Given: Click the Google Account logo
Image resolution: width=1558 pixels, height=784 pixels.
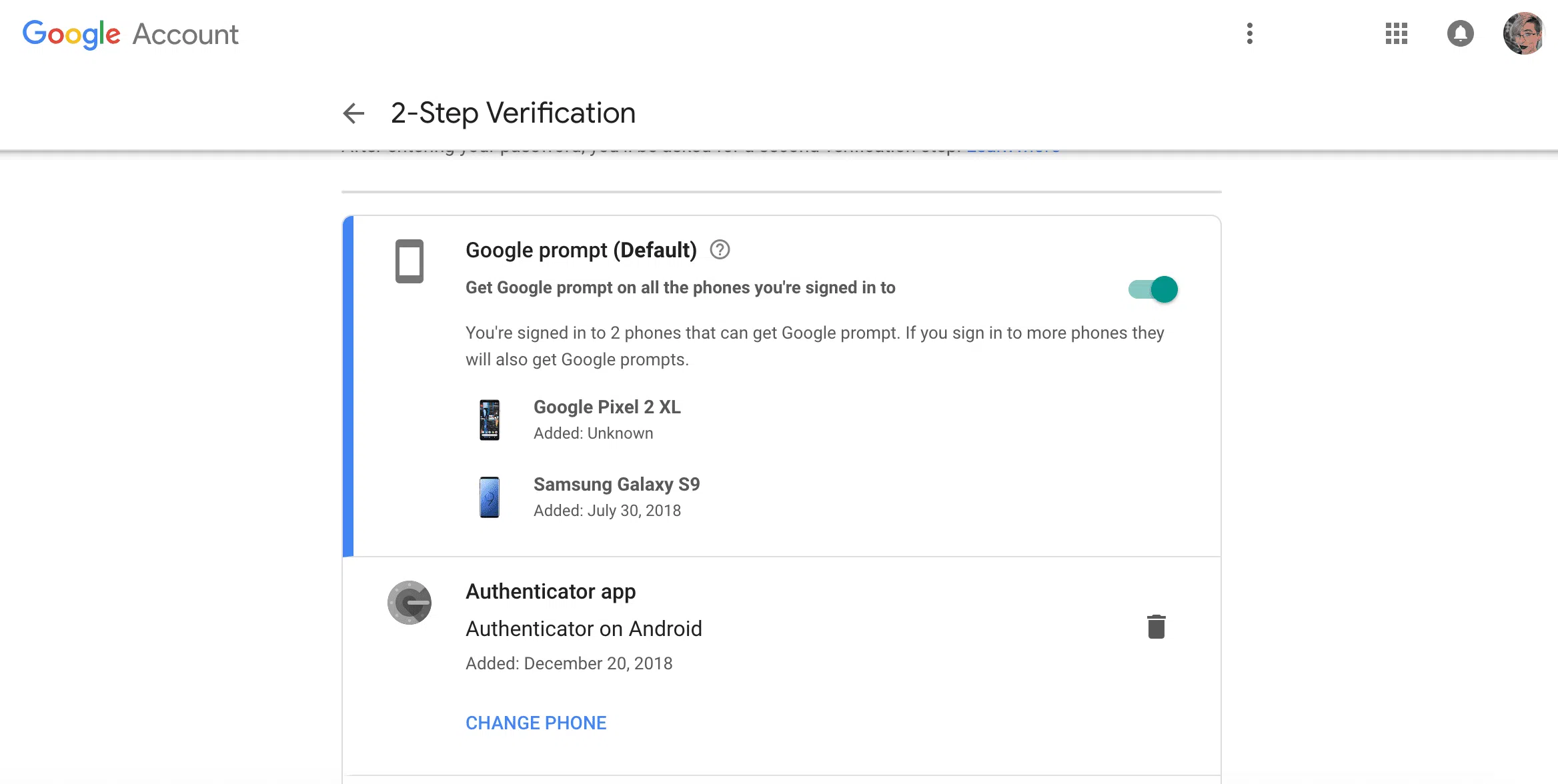Looking at the screenshot, I should 131,34.
